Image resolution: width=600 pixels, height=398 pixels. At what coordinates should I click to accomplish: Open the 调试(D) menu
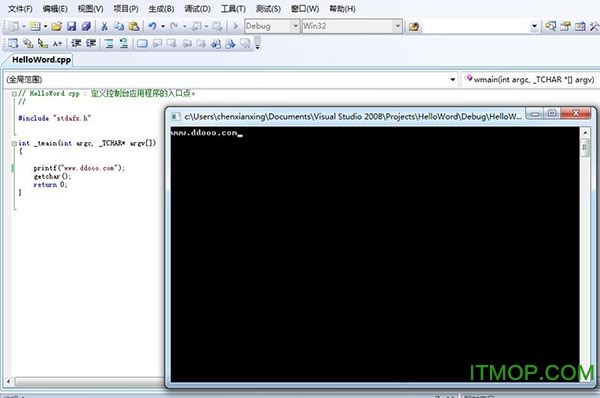[x=197, y=8]
